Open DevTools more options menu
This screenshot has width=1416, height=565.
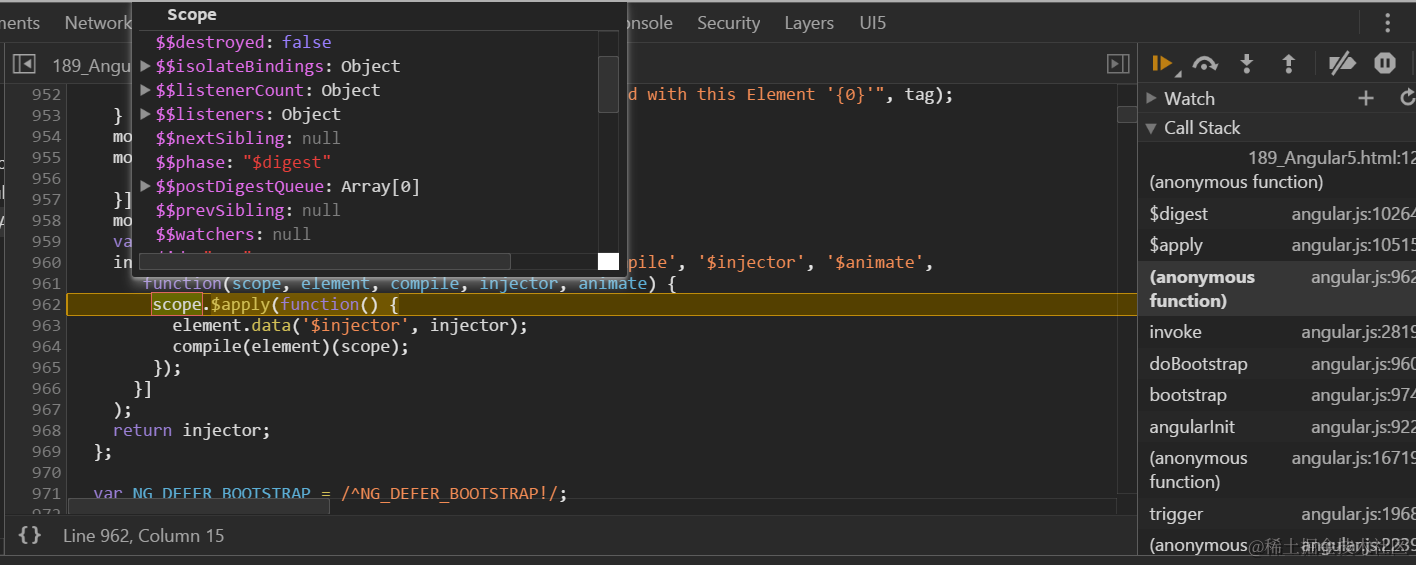pyautogui.click(x=1388, y=23)
